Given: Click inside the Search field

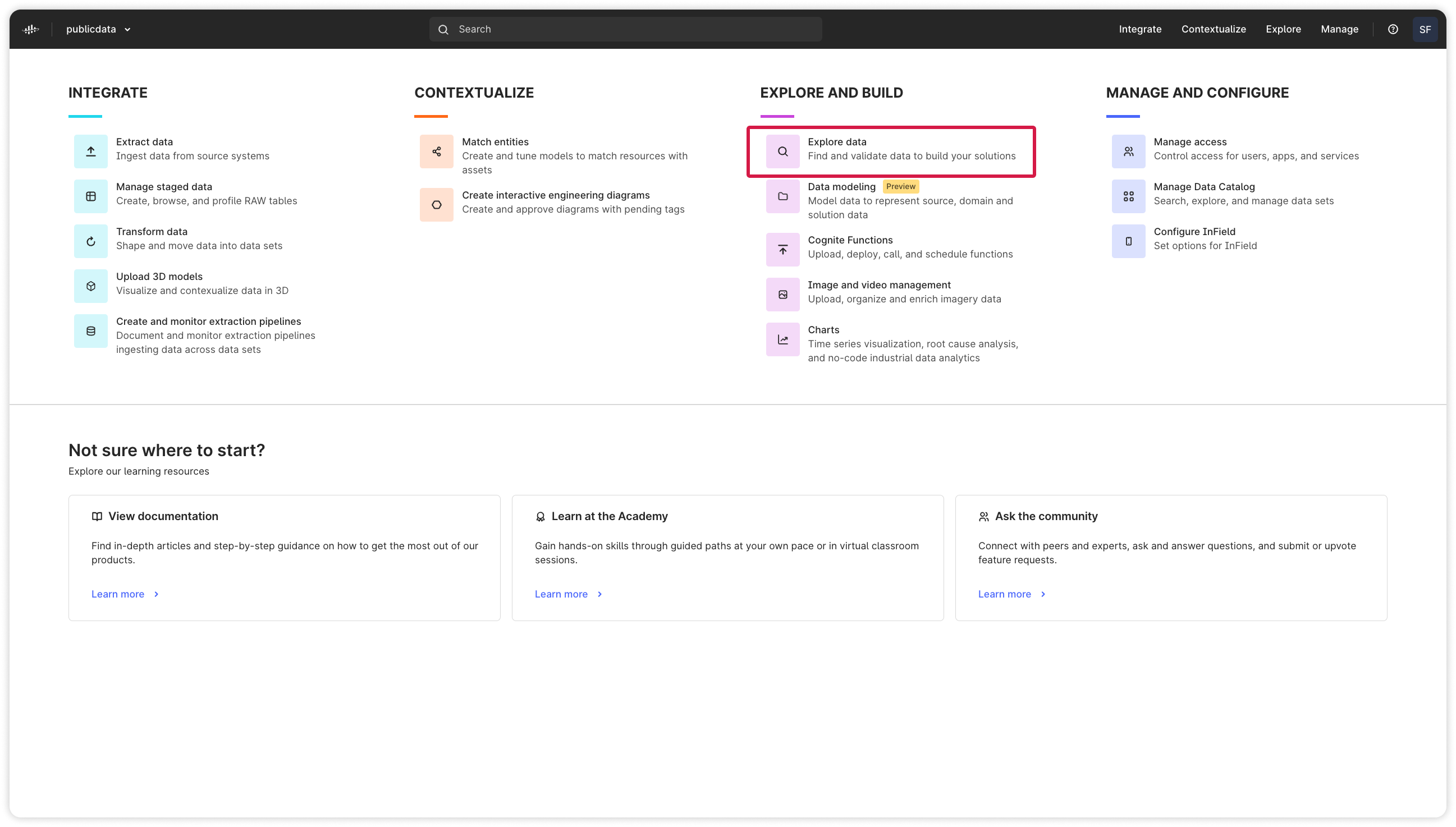Looking at the screenshot, I should [x=625, y=29].
